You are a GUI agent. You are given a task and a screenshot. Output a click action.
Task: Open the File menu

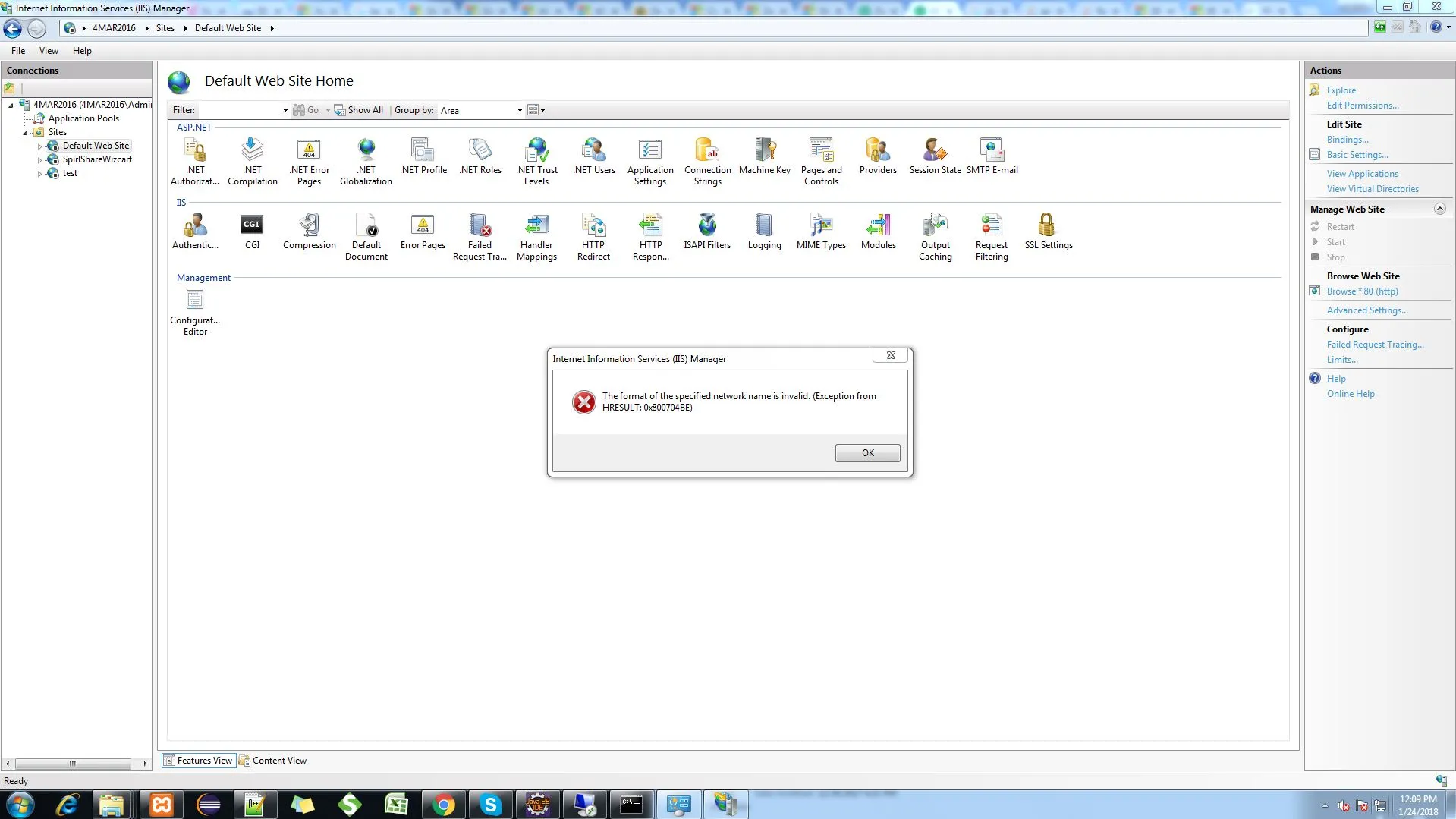click(18, 51)
